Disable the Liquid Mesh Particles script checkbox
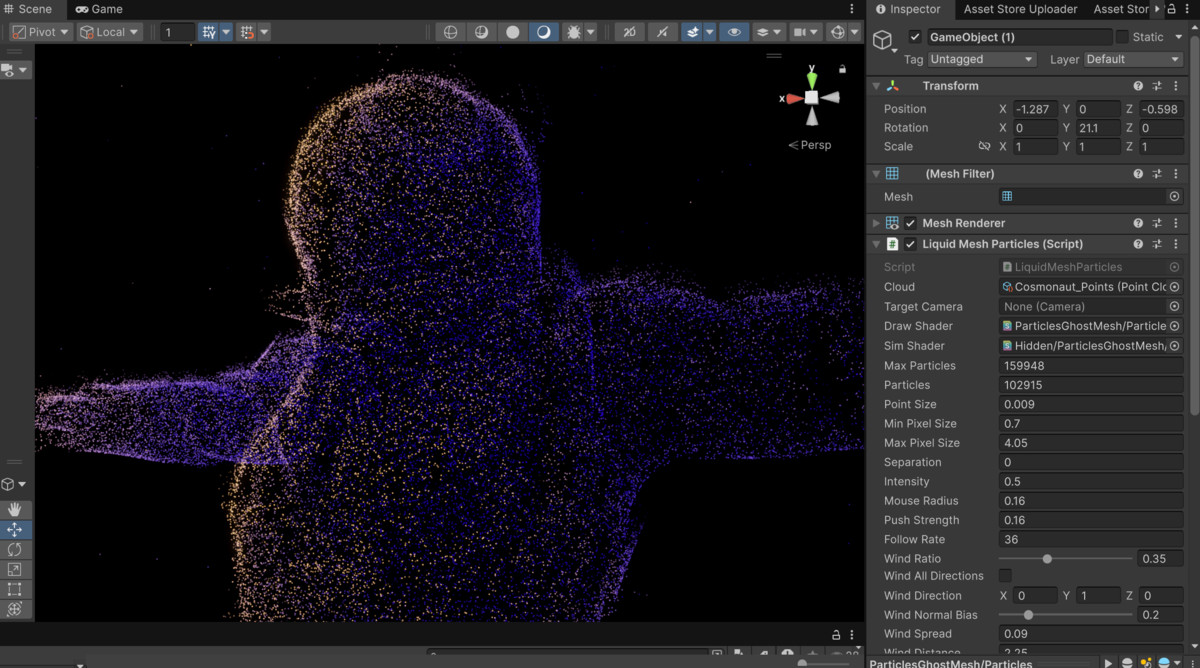1200x668 pixels. coord(910,244)
